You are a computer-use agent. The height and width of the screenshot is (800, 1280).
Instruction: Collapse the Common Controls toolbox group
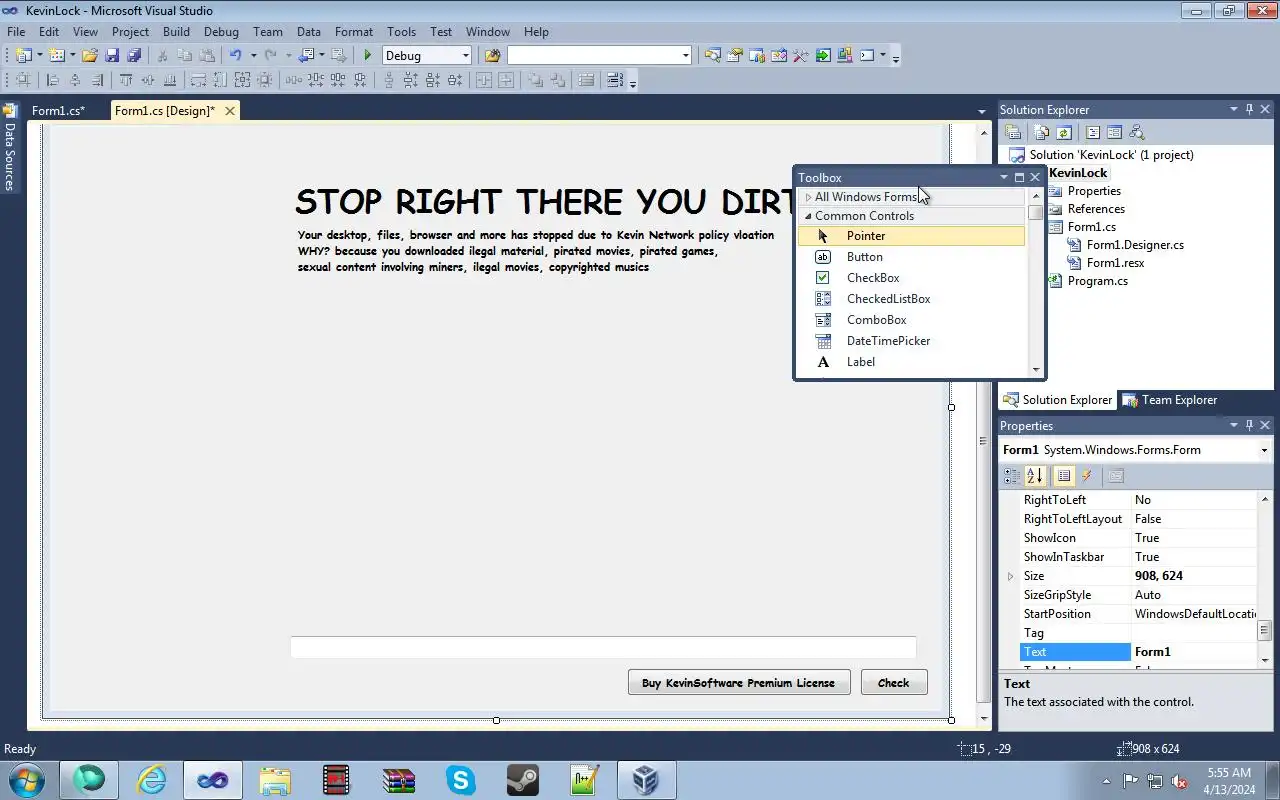[808, 216]
